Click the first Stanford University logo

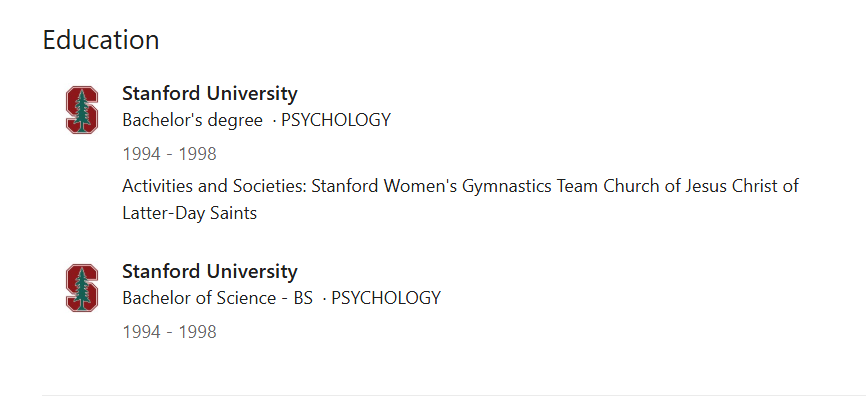pyautogui.click(x=82, y=109)
